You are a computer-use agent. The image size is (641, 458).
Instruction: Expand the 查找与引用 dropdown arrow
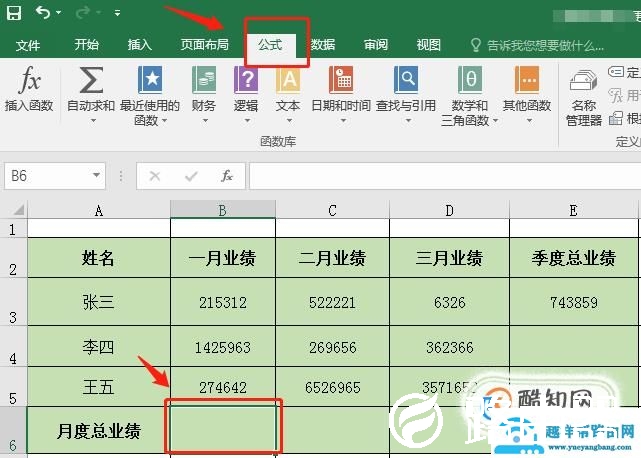408,120
